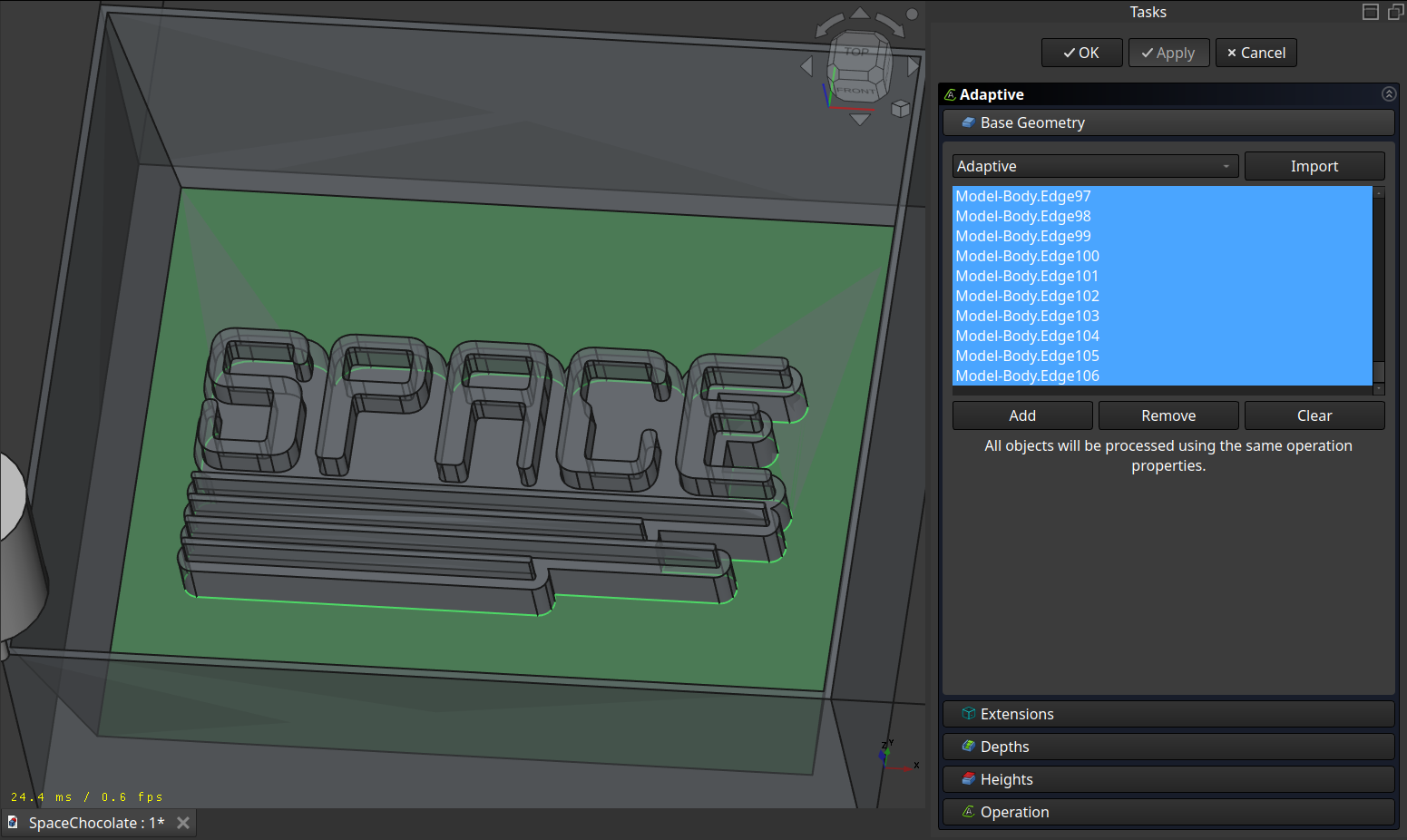The image size is (1407, 840).
Task: Rotate view right with the navigation cube's right arrow
Action: 914,66
